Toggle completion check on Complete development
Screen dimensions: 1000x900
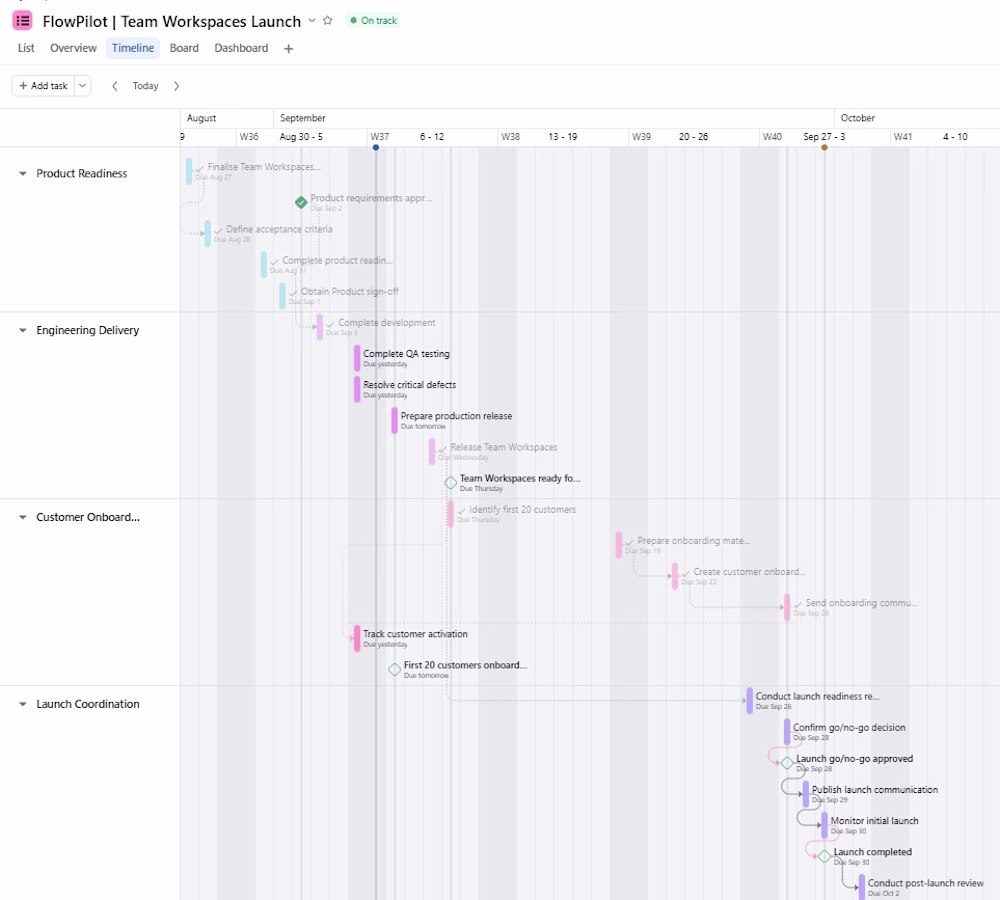[x=331, y=324]
